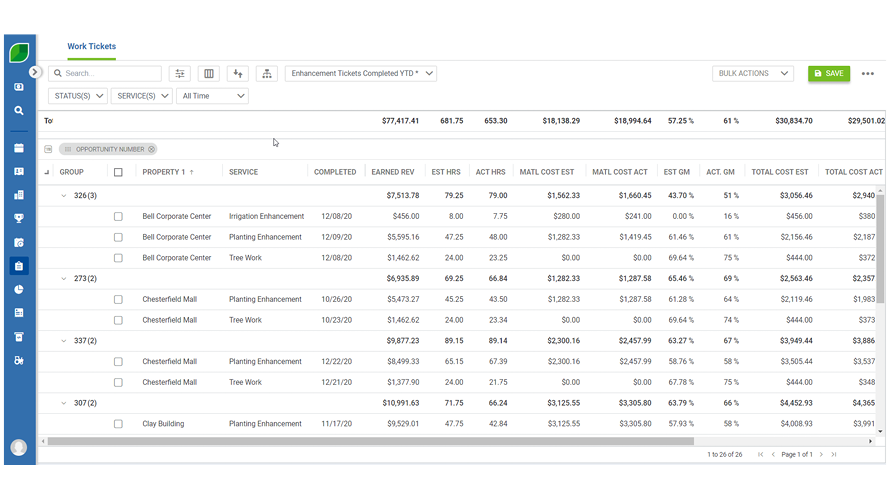This screenshot has width=890, height=500.
Task: Collapse group 326 (3)
Action: click(x=64, y=196)
